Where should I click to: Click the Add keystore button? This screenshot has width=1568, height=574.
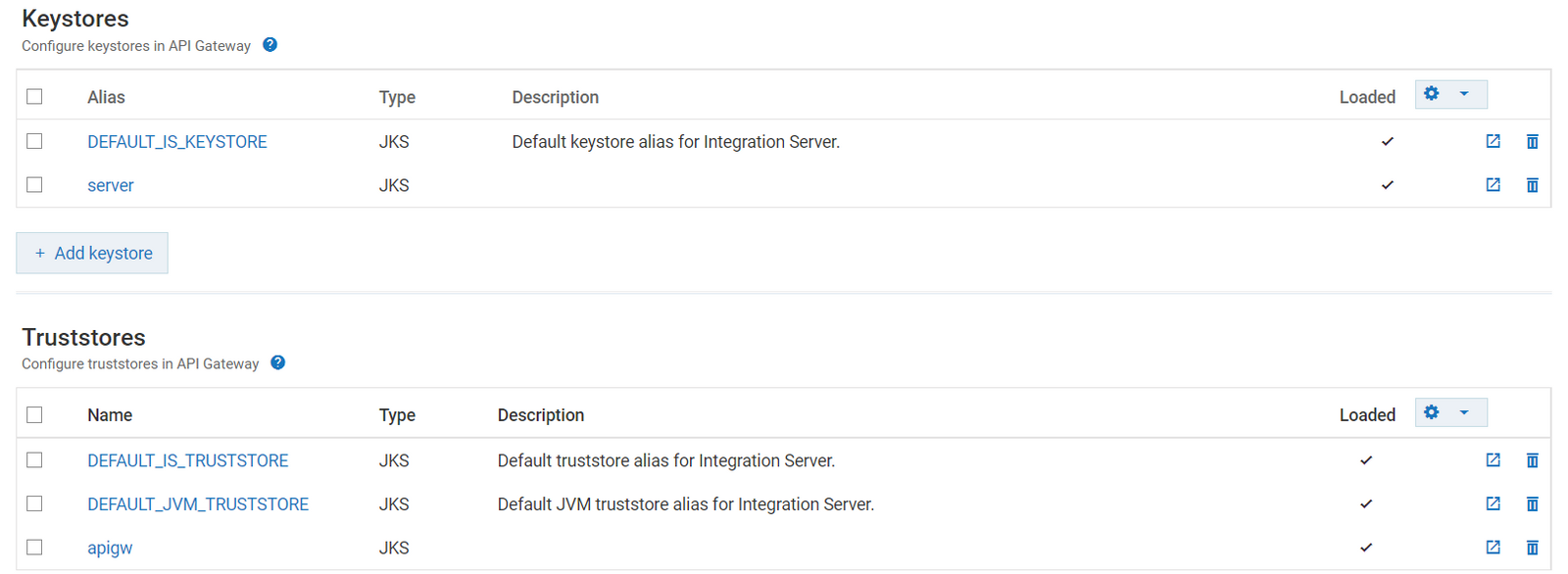[92, 254]
